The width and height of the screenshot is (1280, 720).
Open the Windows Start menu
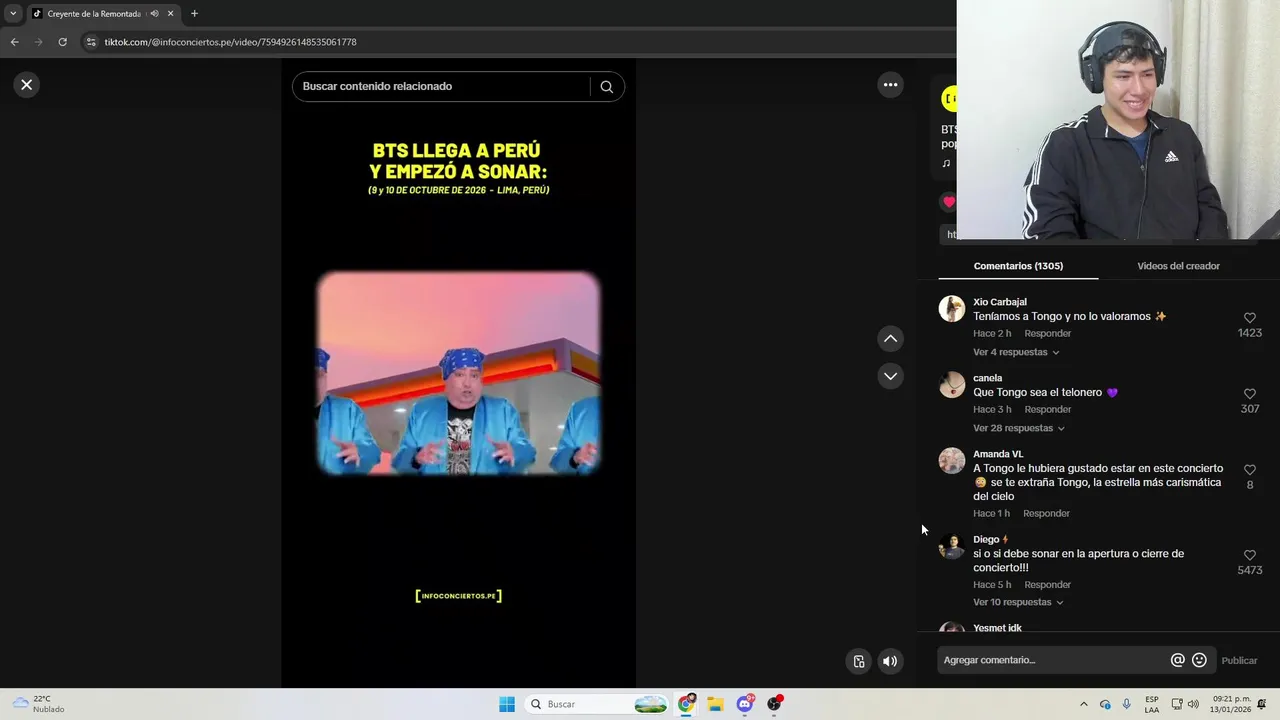pyautogui.click(x=507, y=704)
